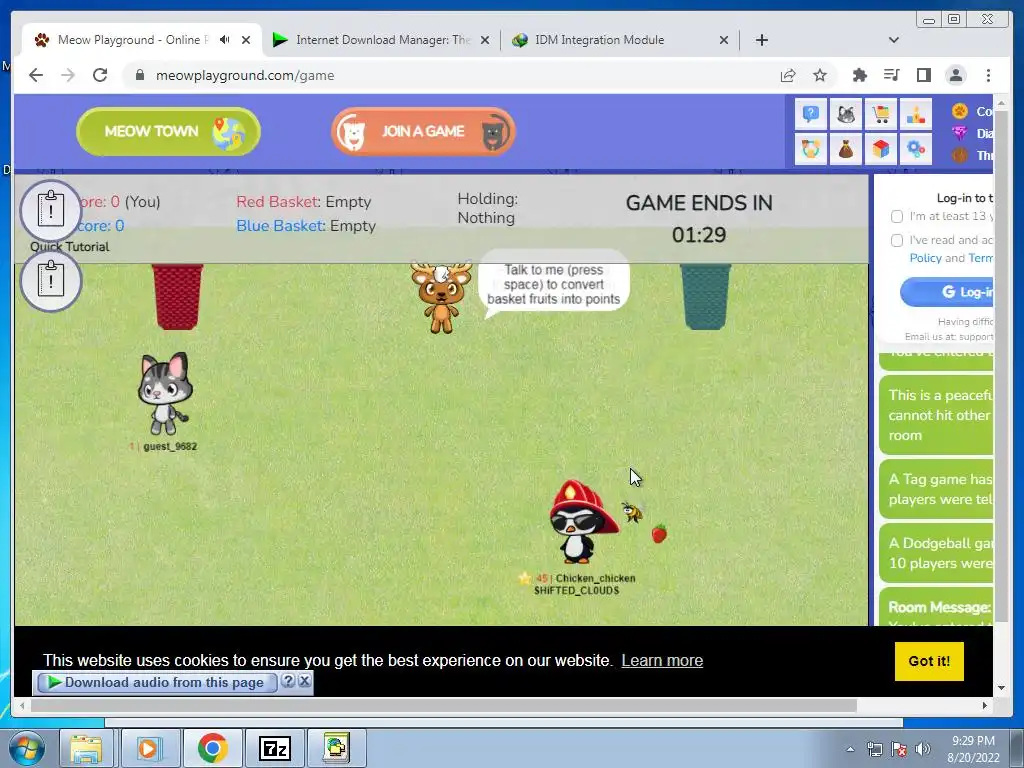Image resolution: width=1024 pixels, height=768 pixels.
Task: Open a new browser tab
Action: click(761, 40)
